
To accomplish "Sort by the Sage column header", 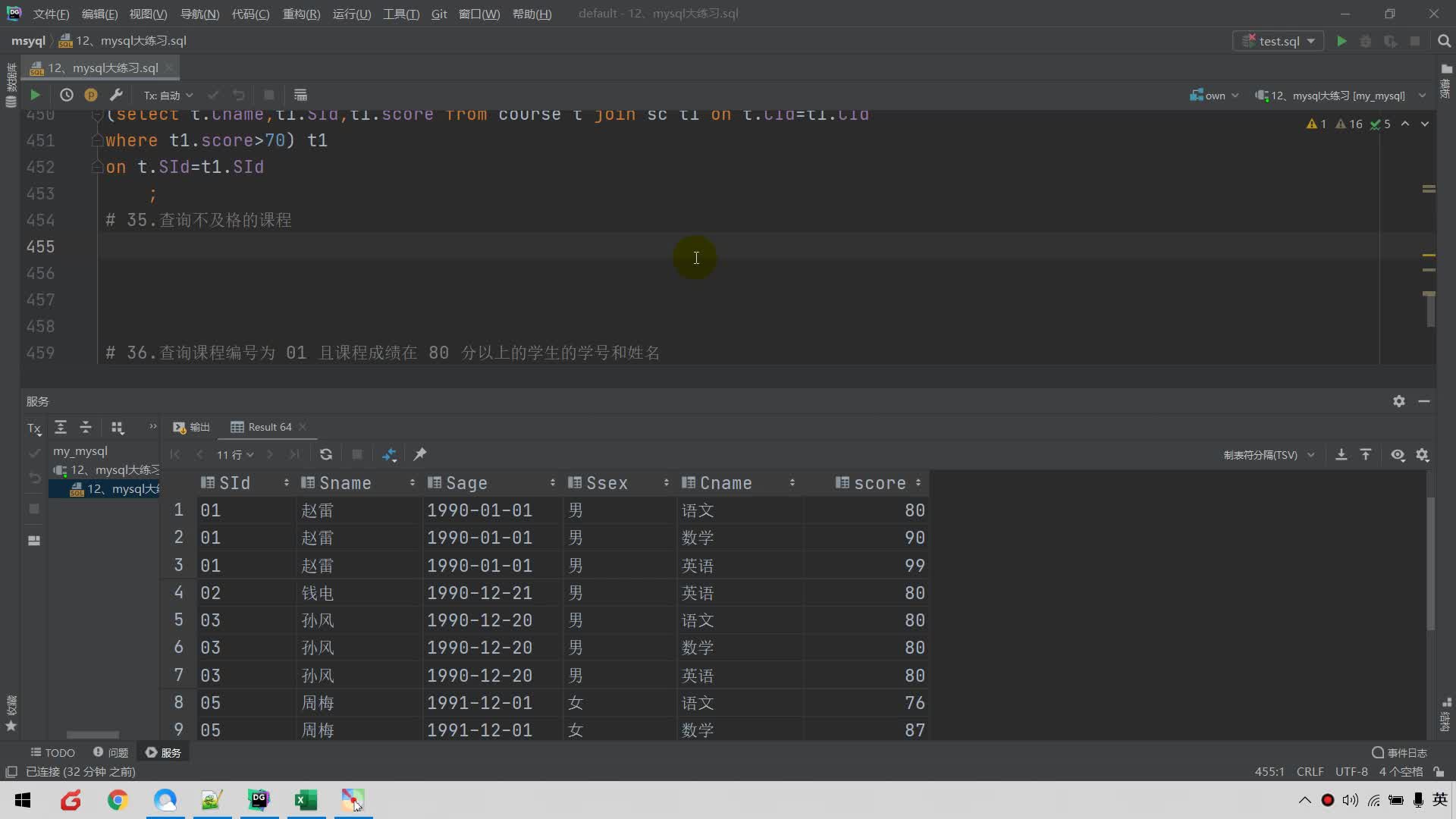I will tap(491, 483).
